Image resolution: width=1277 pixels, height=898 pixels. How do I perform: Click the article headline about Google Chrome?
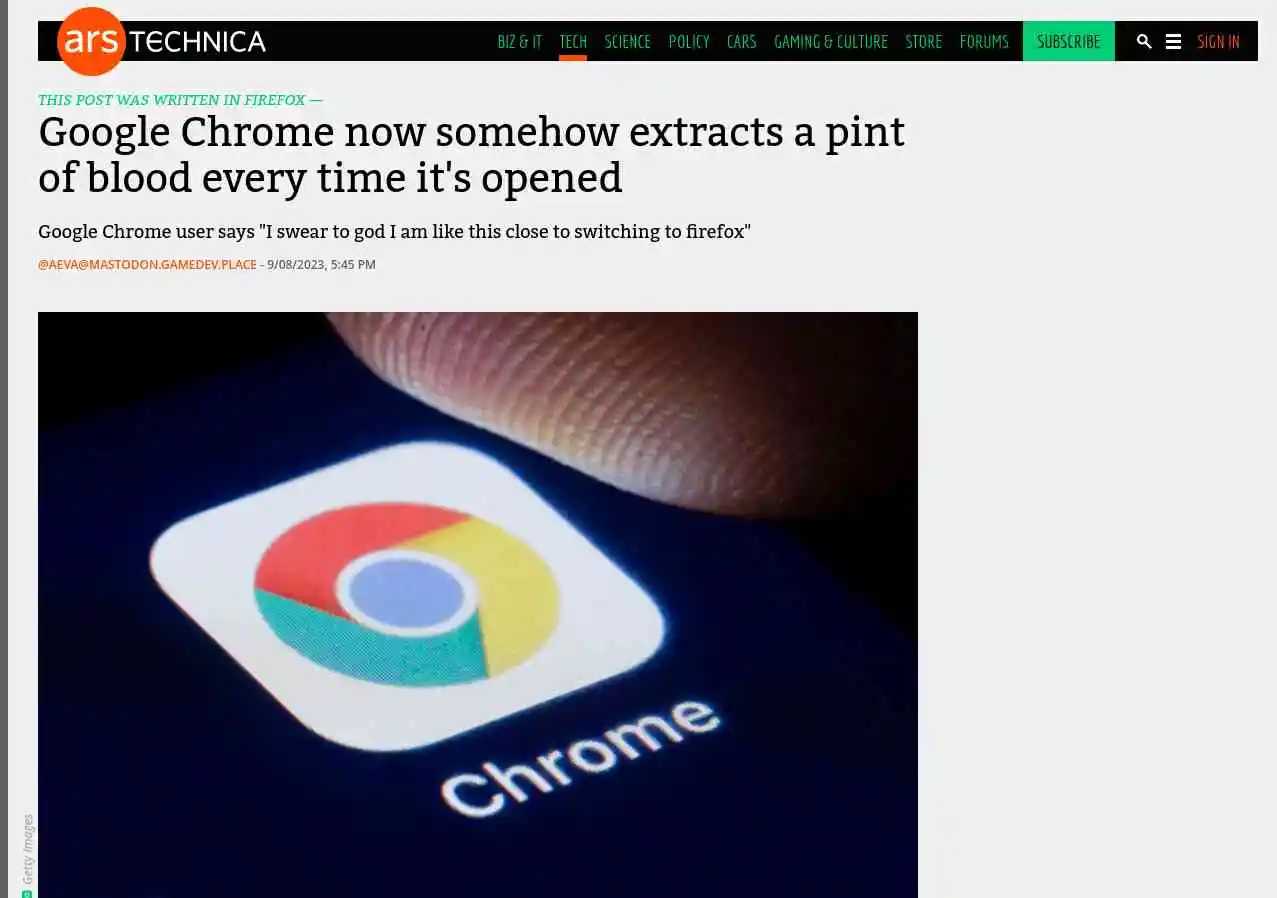tap(471, 155)
